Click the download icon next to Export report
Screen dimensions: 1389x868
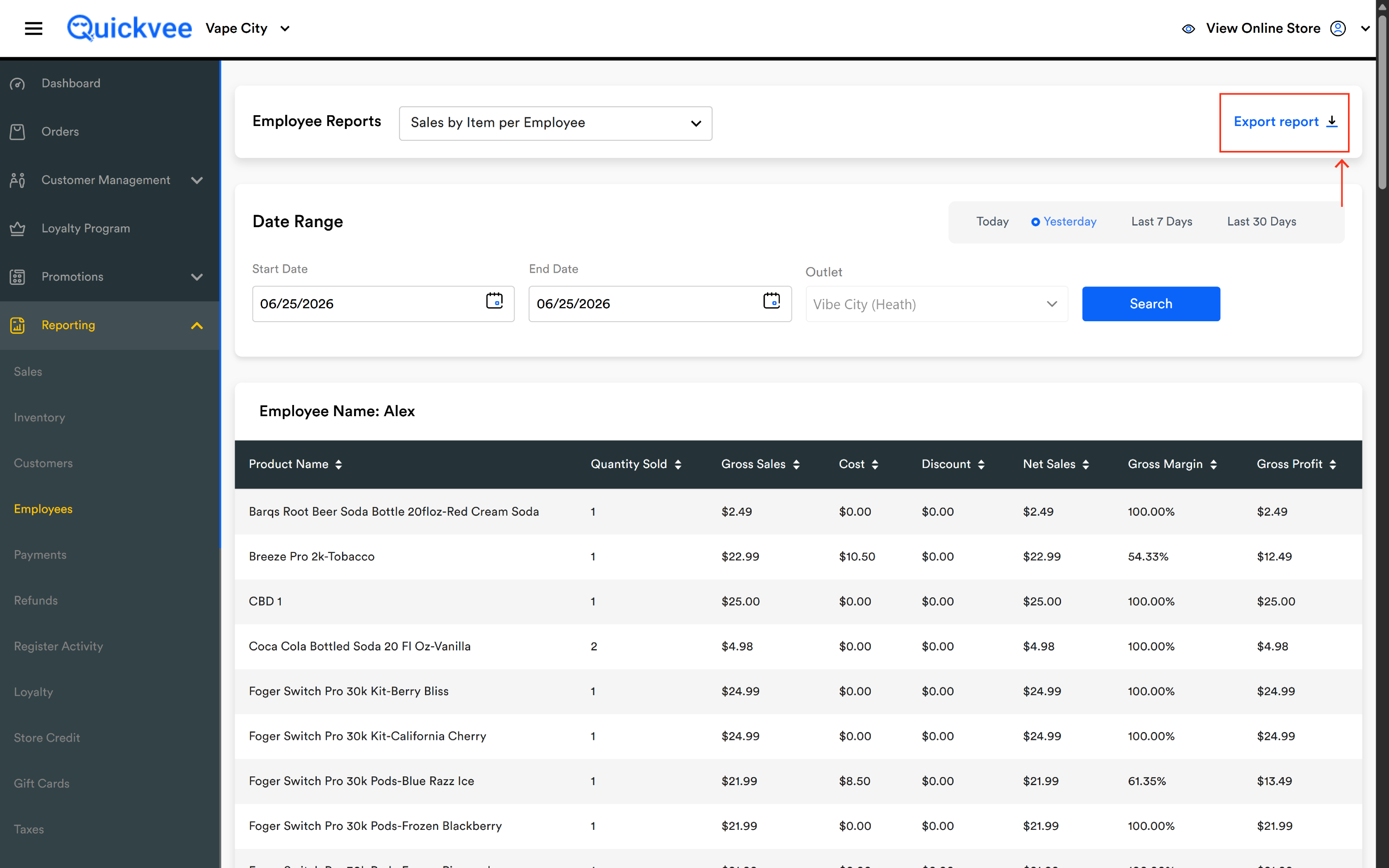1332,122
